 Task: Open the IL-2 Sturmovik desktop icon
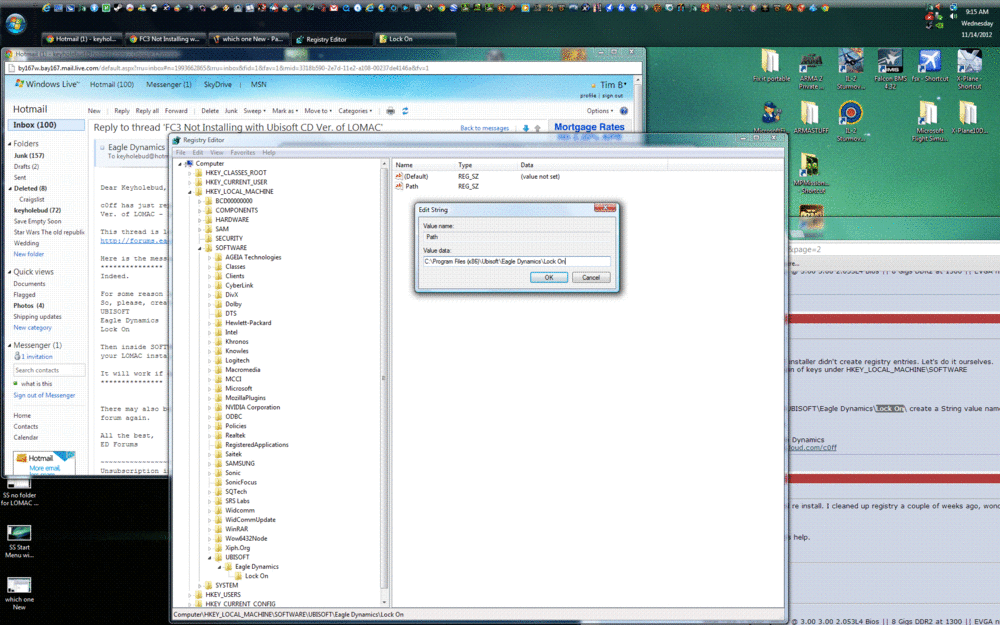coord(850,60)
